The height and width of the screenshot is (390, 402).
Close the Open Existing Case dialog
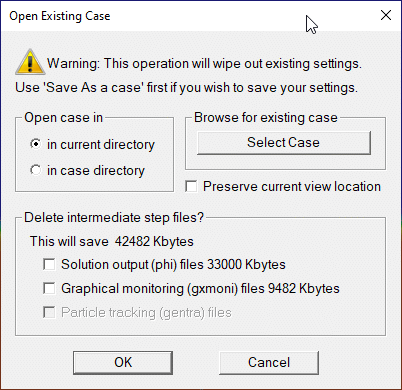pos(386,15)
